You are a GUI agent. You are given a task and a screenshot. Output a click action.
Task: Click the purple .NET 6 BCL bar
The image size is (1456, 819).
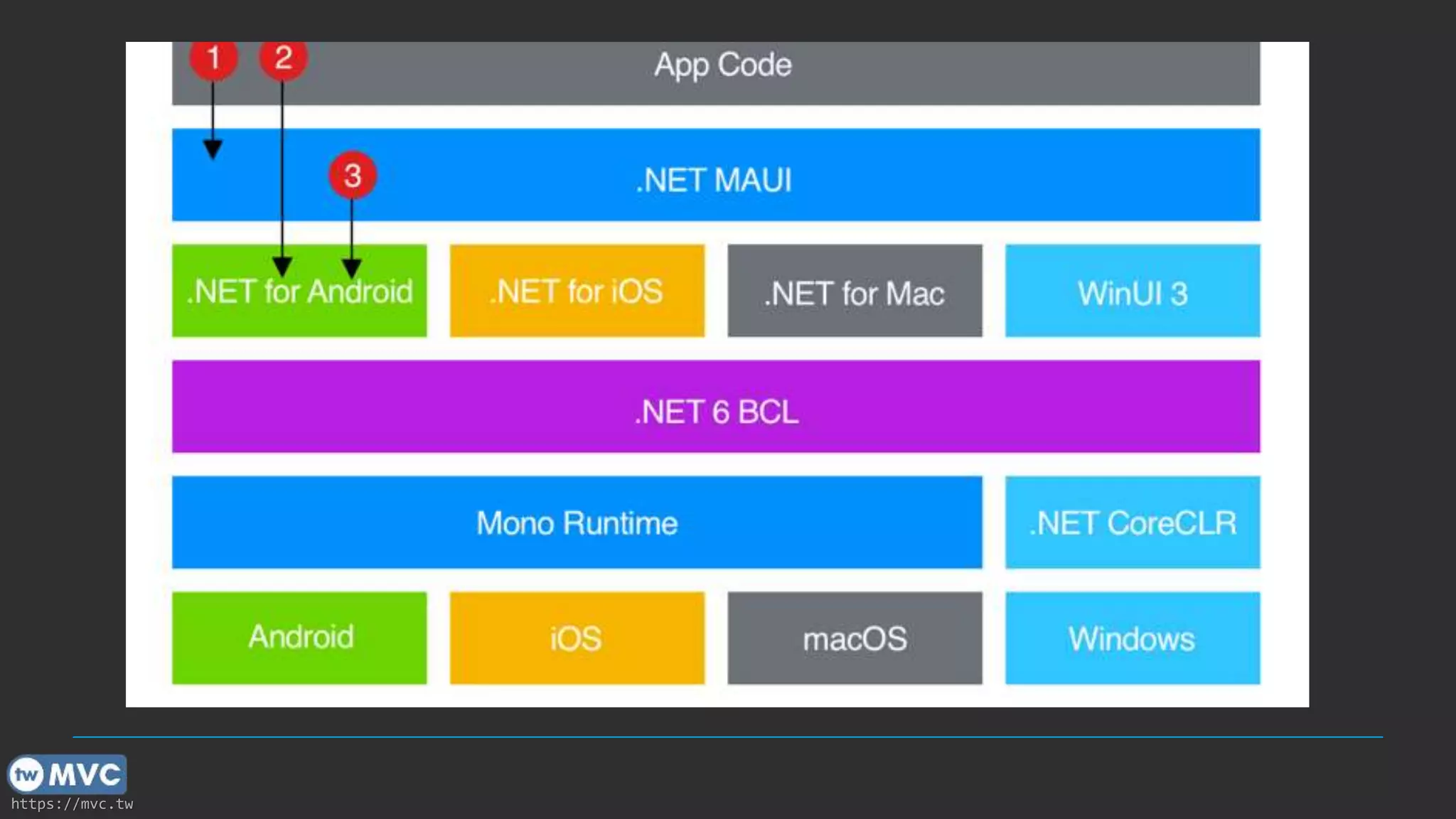point(715,411)
